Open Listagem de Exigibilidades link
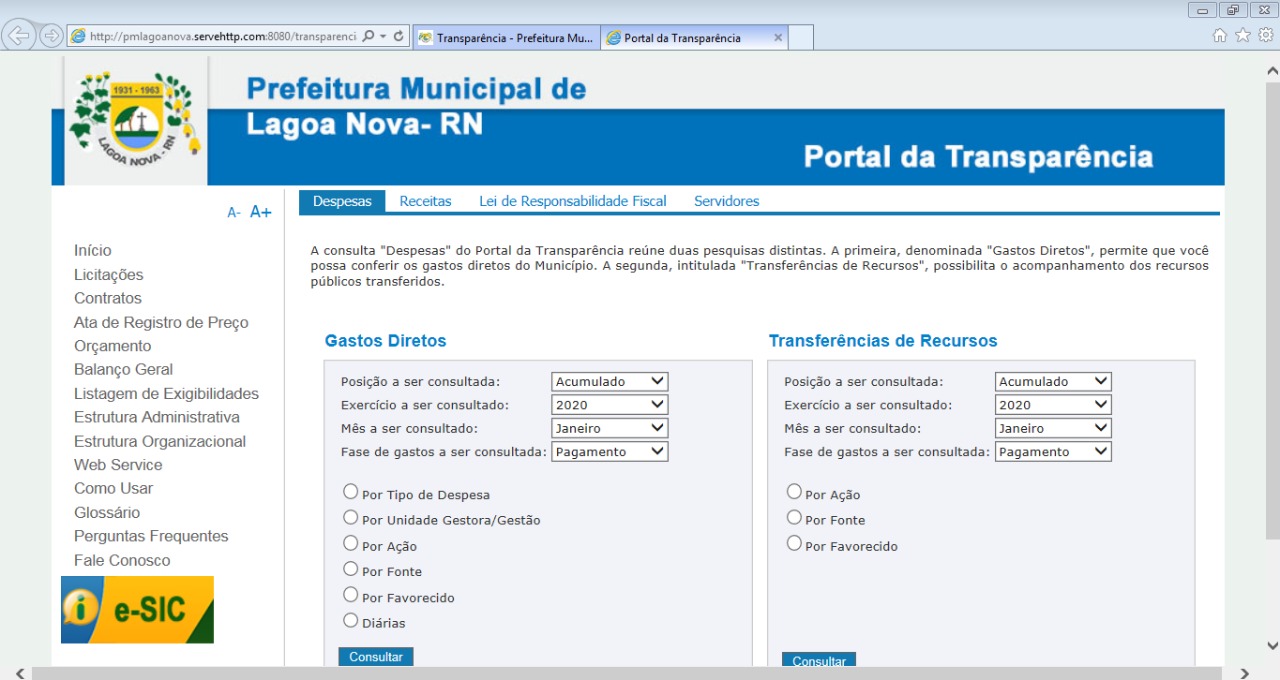Screen dimensions: 1280x680 pos(166,394)
